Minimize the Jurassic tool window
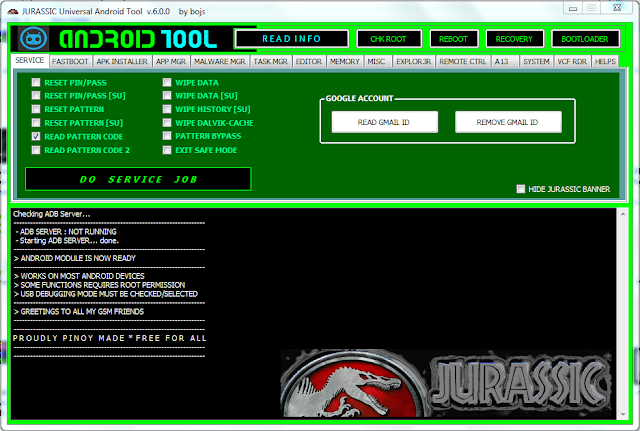The height and width of the screenshot is (431, 640). 573,8
